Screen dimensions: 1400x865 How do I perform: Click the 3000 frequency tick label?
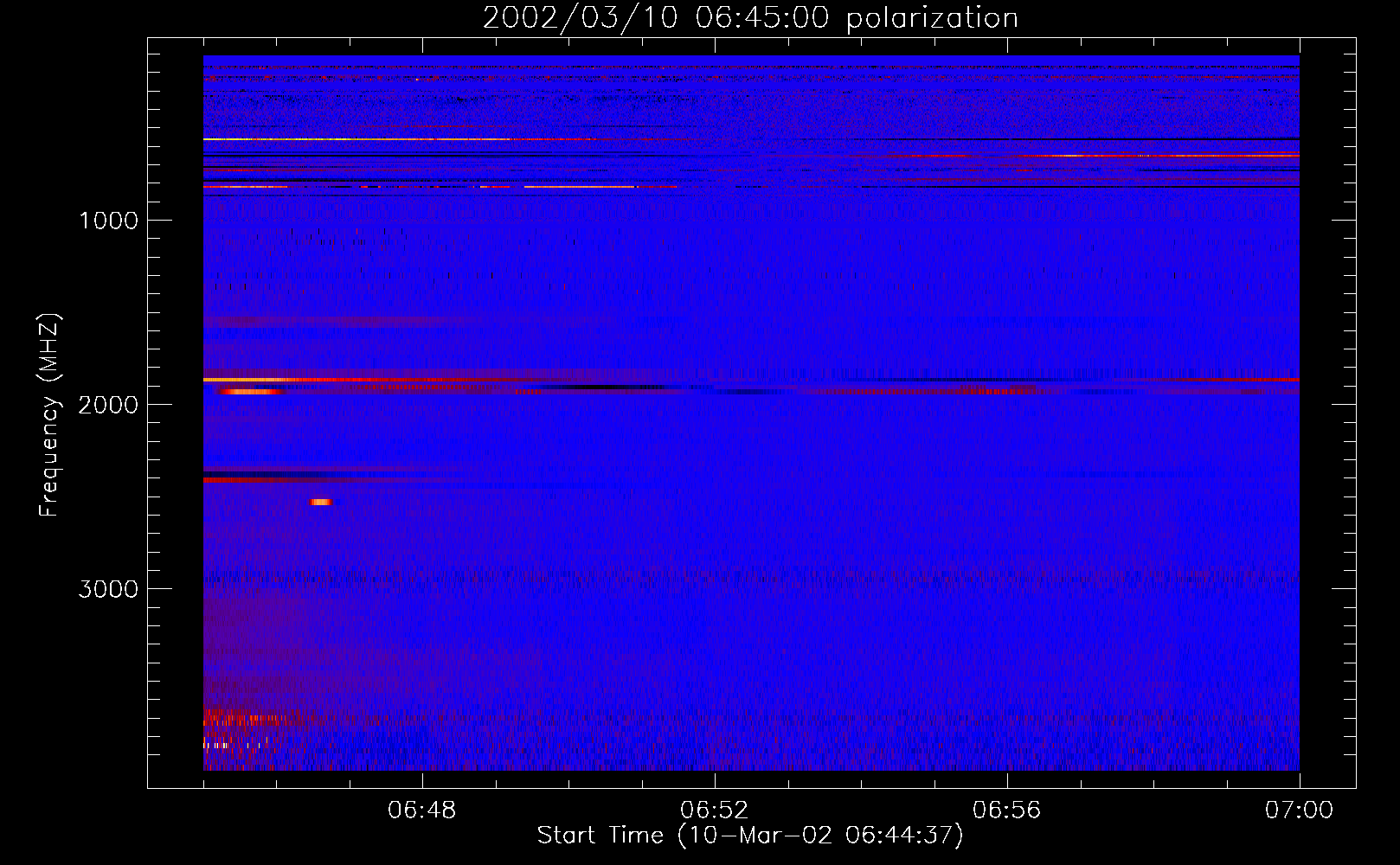coord(108,589)
